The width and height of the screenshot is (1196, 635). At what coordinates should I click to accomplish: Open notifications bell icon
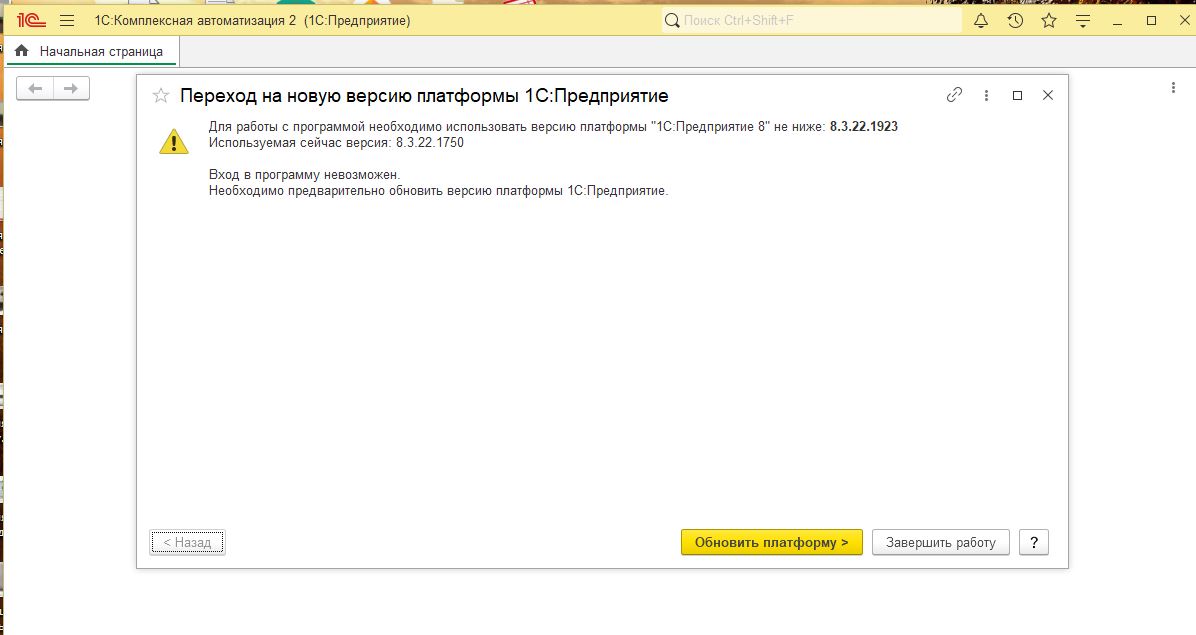coord(981,21)
